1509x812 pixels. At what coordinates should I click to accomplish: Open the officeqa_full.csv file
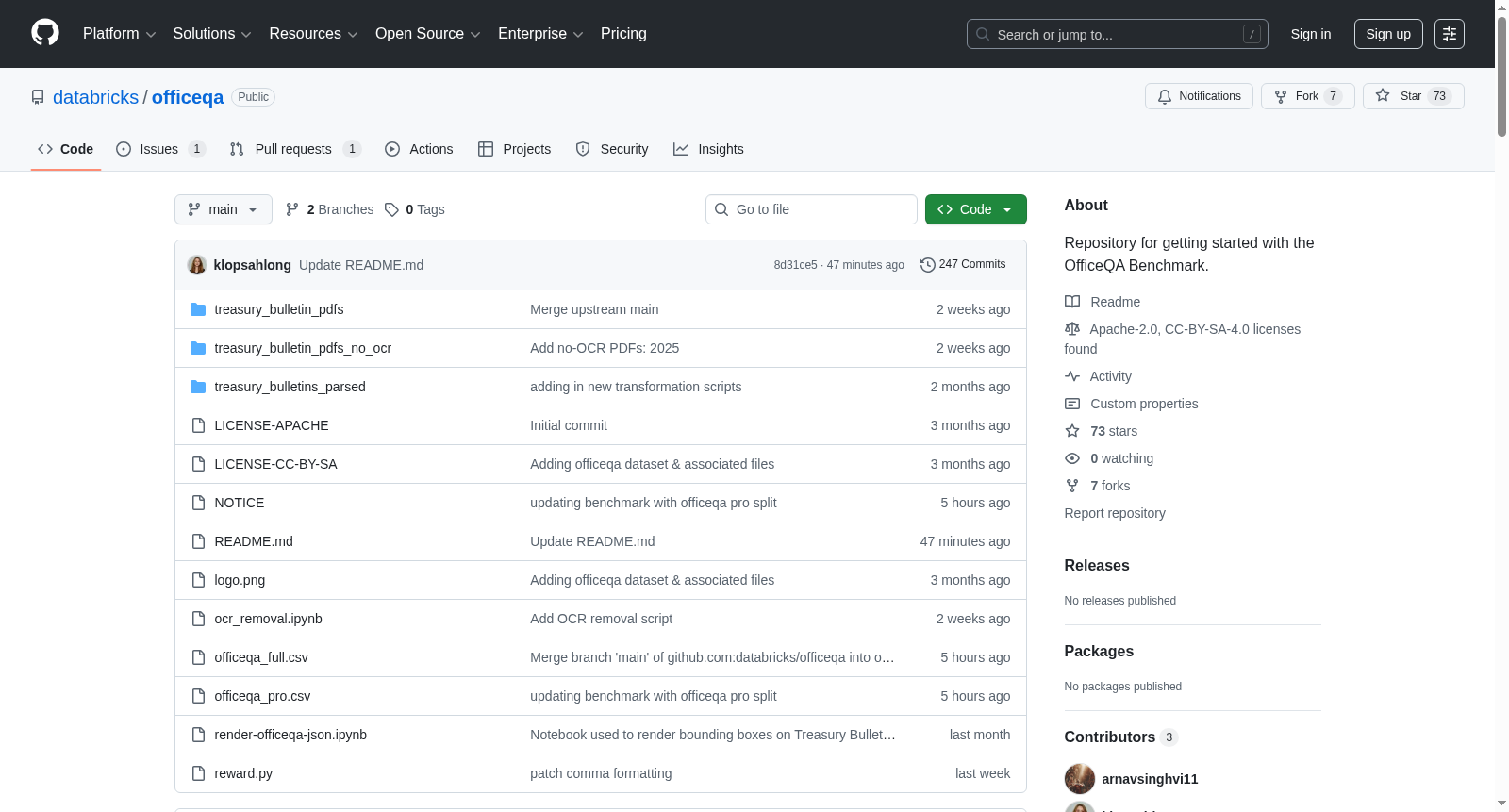[x=261, y=657]
